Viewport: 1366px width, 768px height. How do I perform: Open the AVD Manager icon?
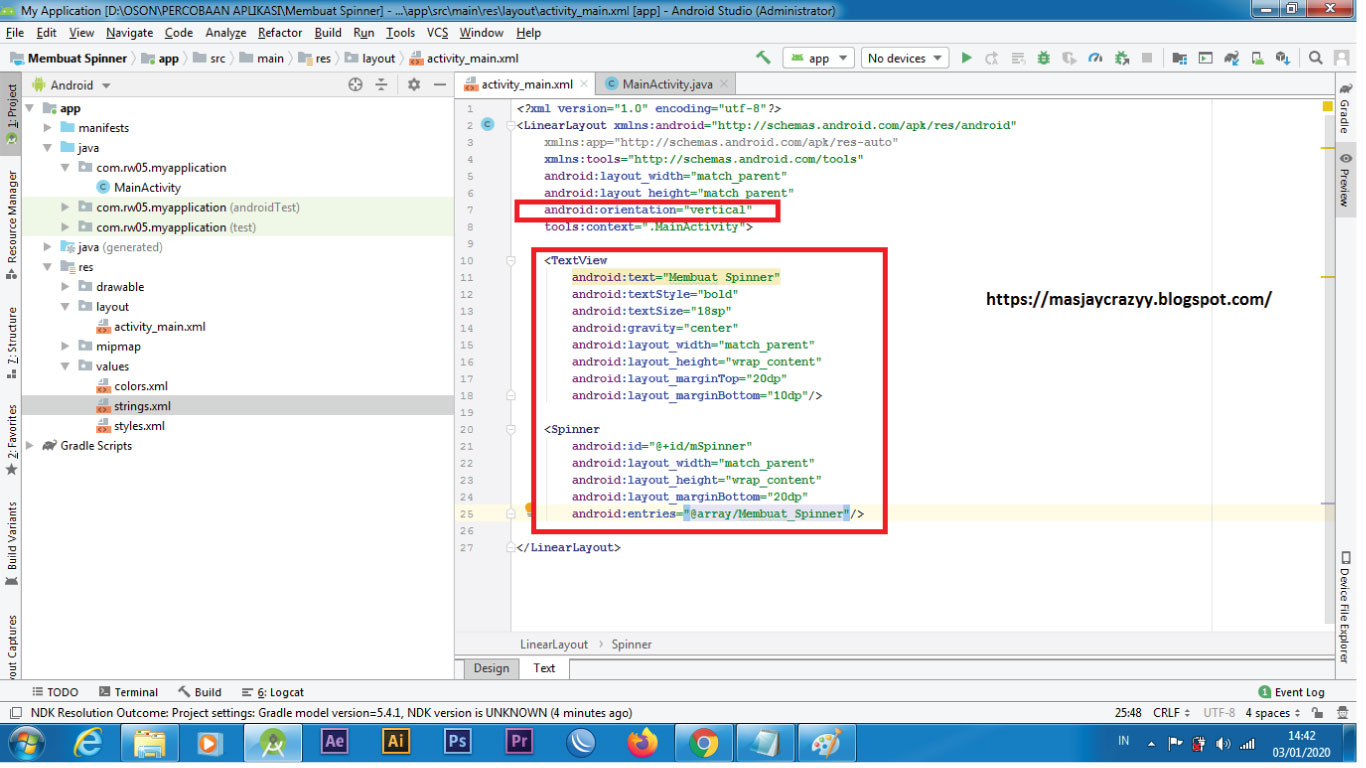tap(1258, 58)
